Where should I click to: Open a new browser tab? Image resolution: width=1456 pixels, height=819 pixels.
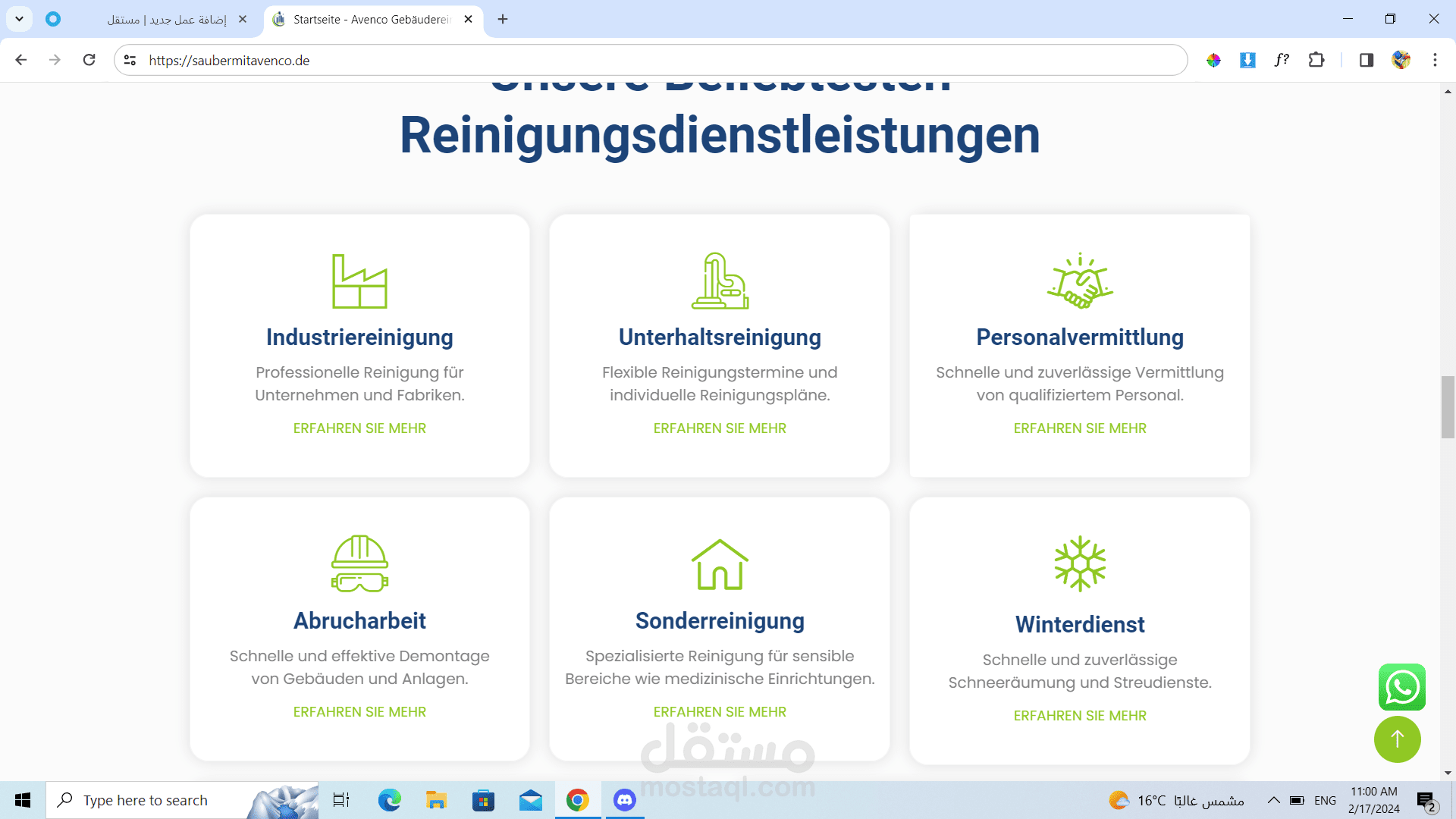[x=503, y=19]
